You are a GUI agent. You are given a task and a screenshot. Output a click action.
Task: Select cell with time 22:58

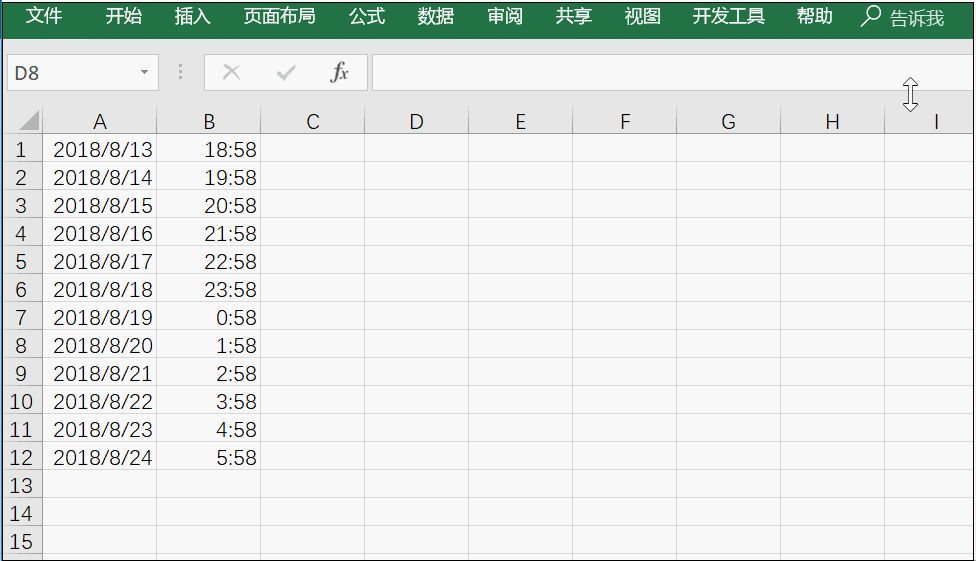[209, 261]
